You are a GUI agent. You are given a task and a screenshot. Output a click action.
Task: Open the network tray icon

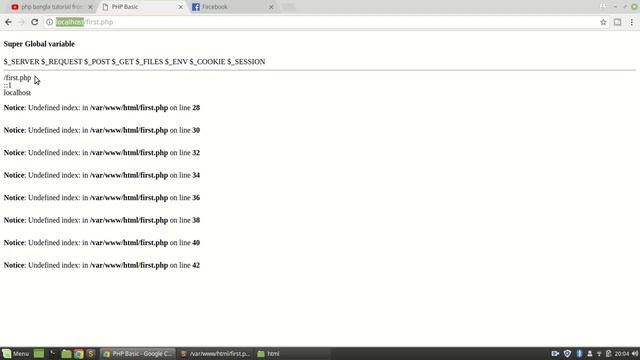click(x=599, y=353)
